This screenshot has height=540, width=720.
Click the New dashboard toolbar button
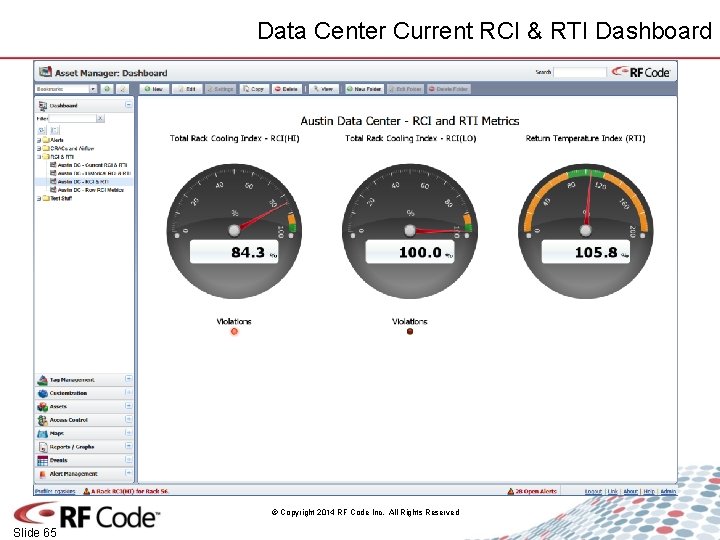pos(154,89)
